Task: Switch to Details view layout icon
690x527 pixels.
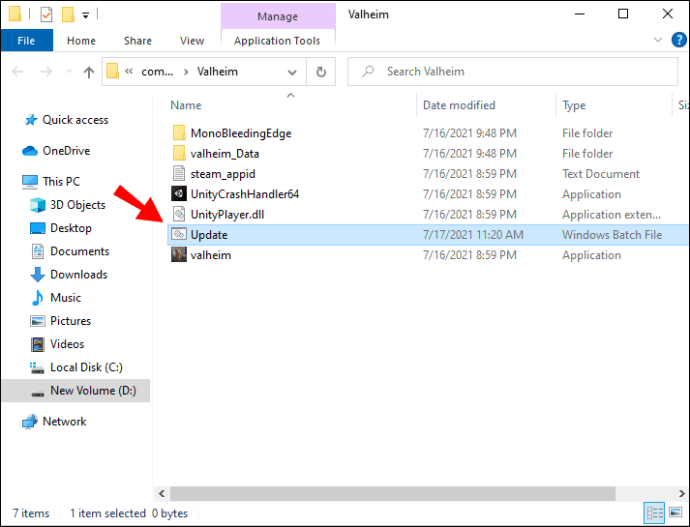Action: click(654, 513)
